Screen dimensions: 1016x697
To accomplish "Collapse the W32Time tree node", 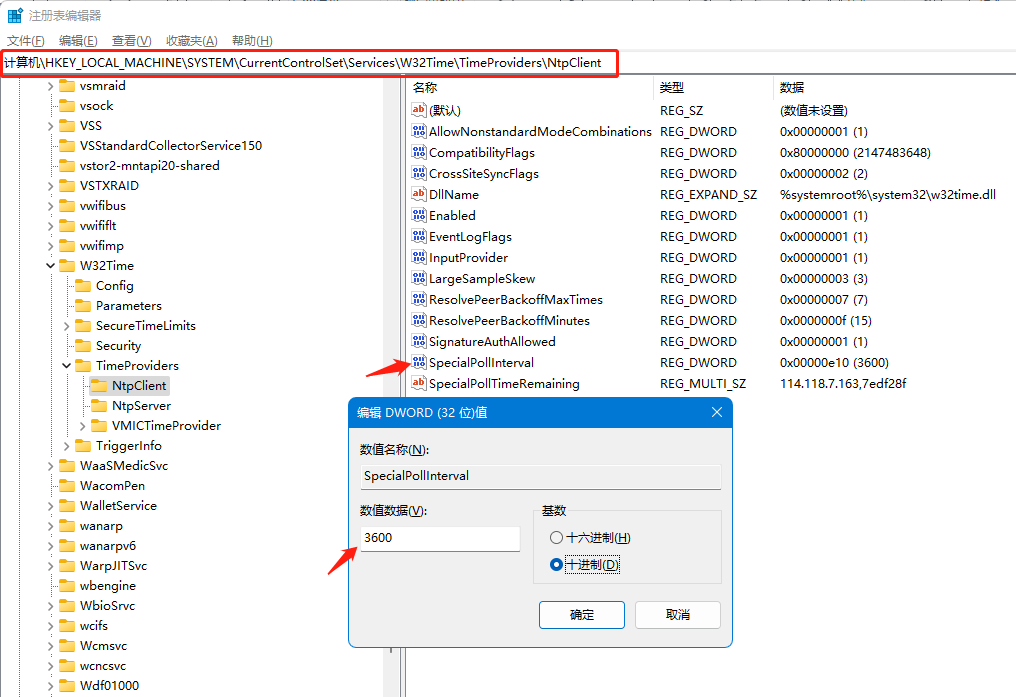I will click(50, 266).
